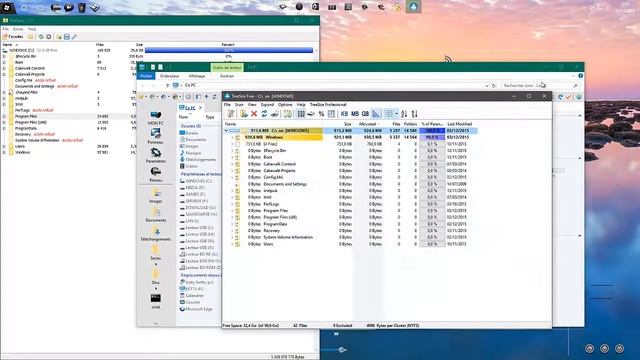Click the % of Parent column header
This screenshot has height=360, width=640.
(432, 124)
